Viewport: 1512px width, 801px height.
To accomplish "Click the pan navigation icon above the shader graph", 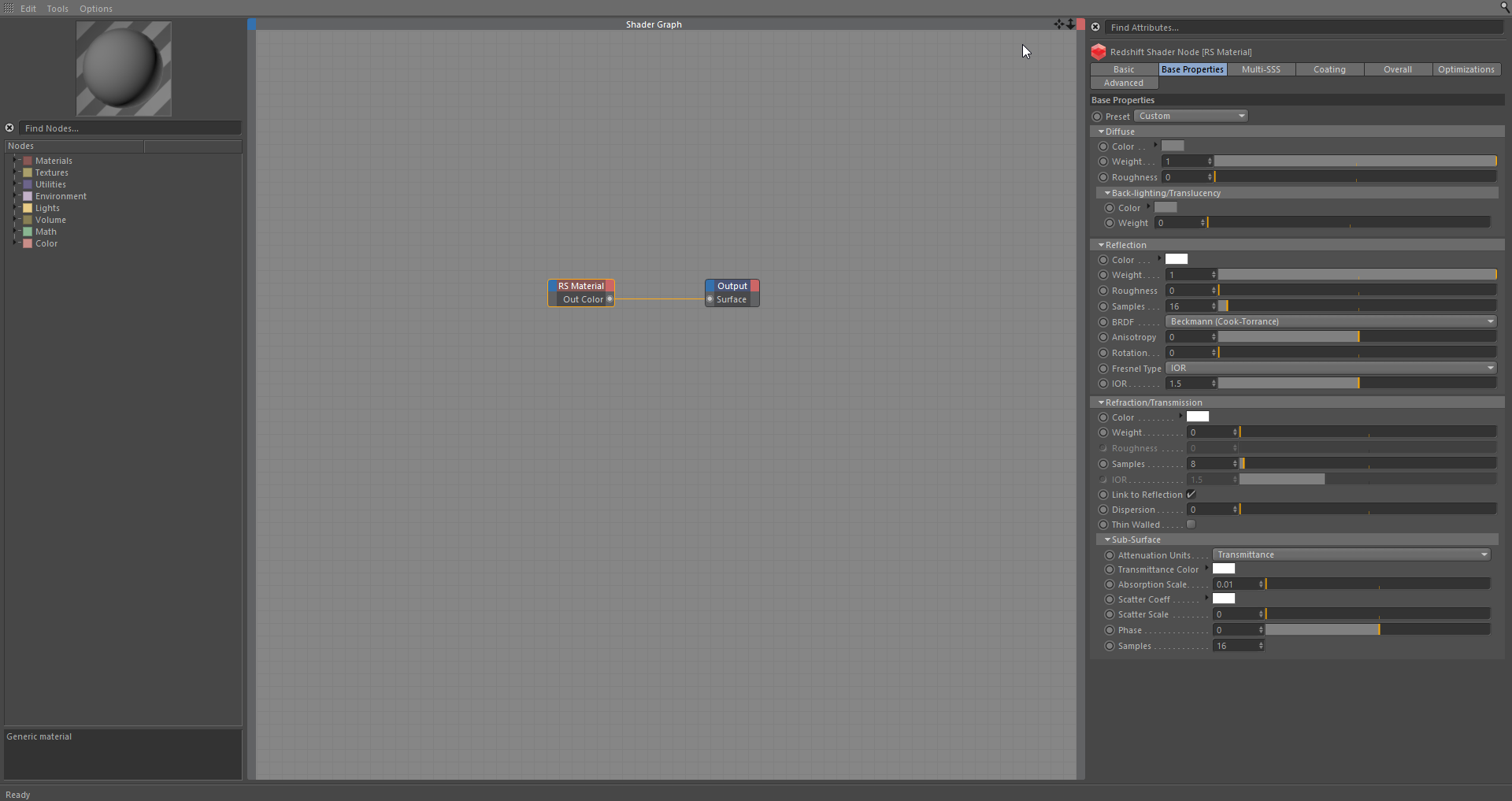I will (1061, 24).
